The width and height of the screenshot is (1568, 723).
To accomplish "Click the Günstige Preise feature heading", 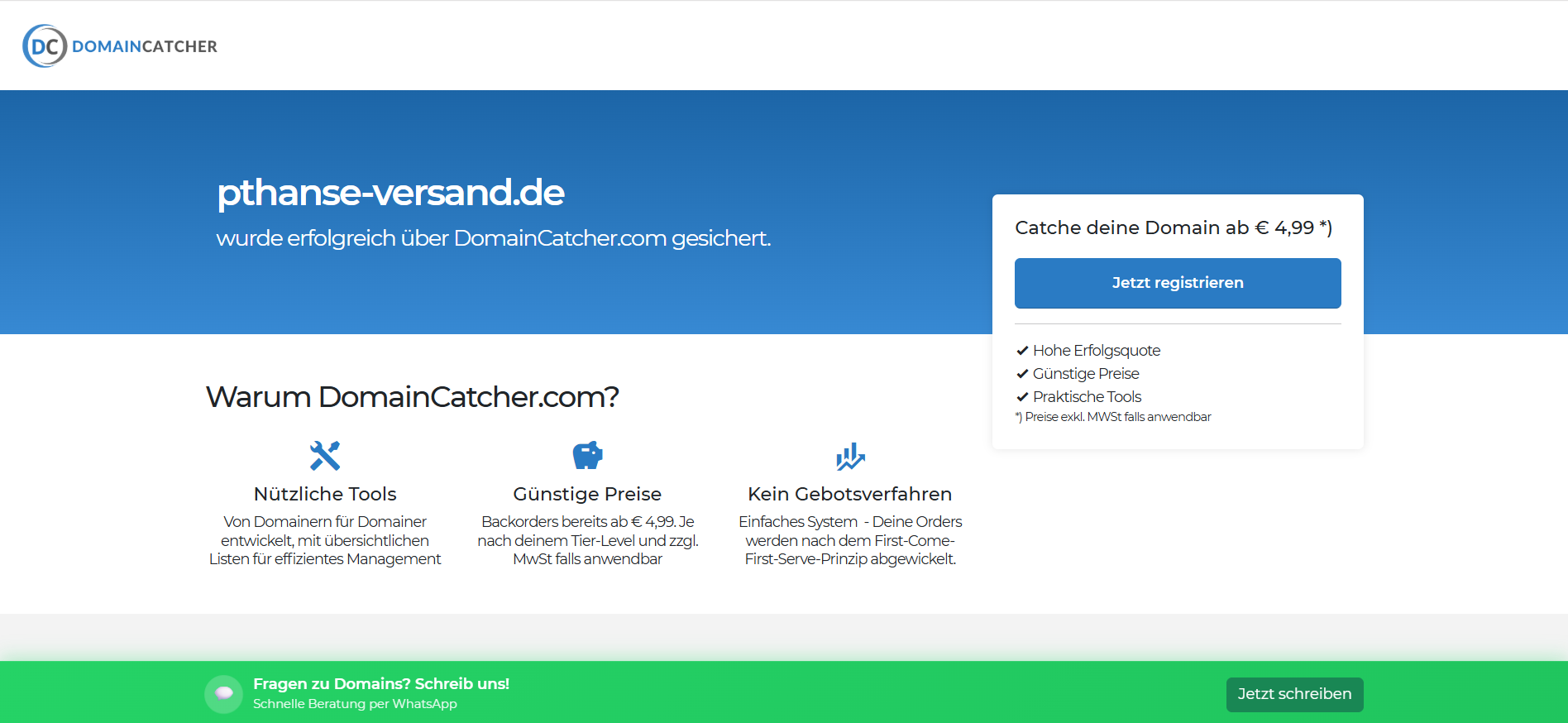I will [587, 494].
